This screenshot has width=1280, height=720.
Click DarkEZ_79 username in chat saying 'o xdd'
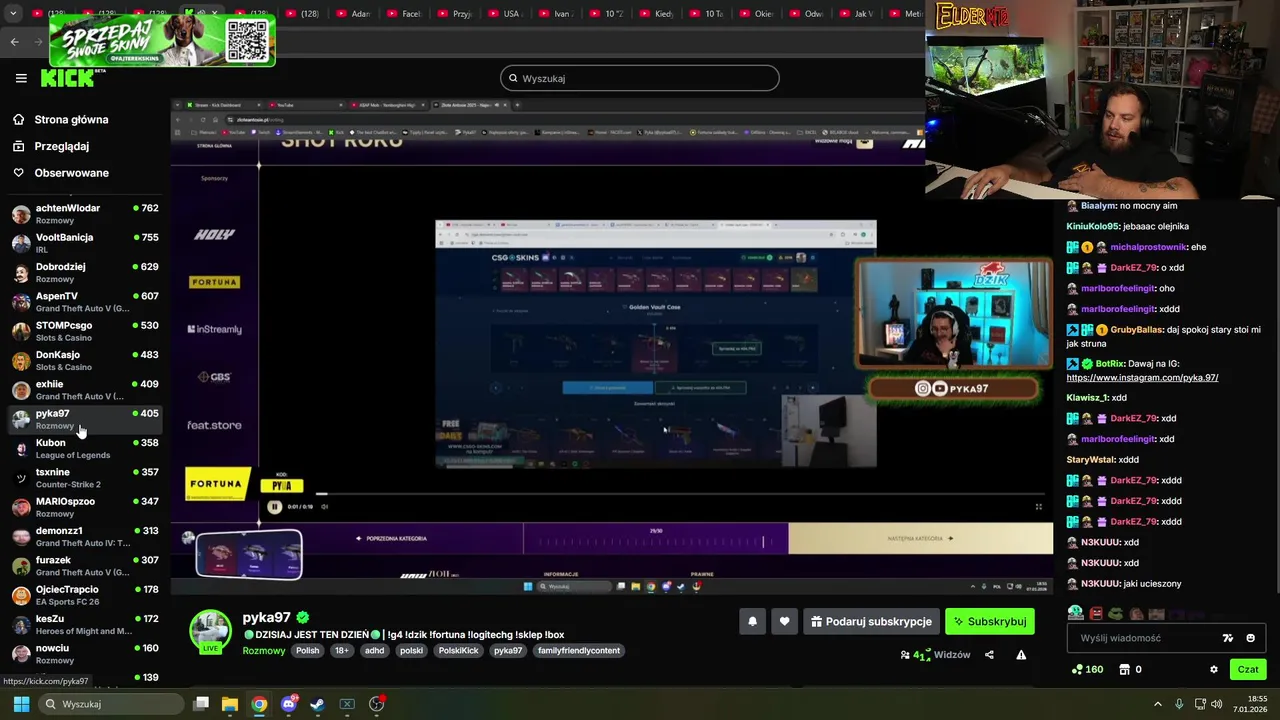point(1133,268)
